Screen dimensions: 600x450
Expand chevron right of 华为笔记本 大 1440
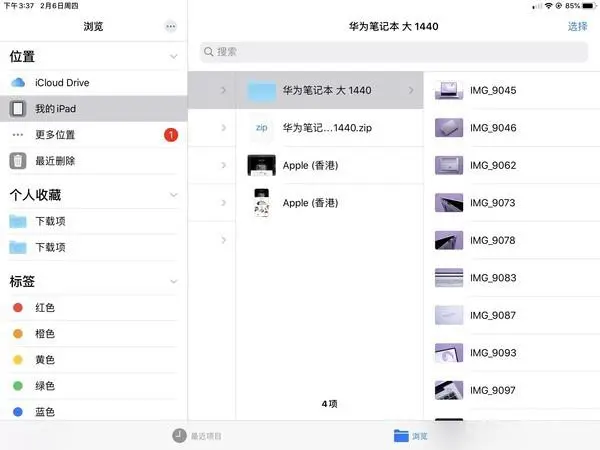click(x=411, y=90)
